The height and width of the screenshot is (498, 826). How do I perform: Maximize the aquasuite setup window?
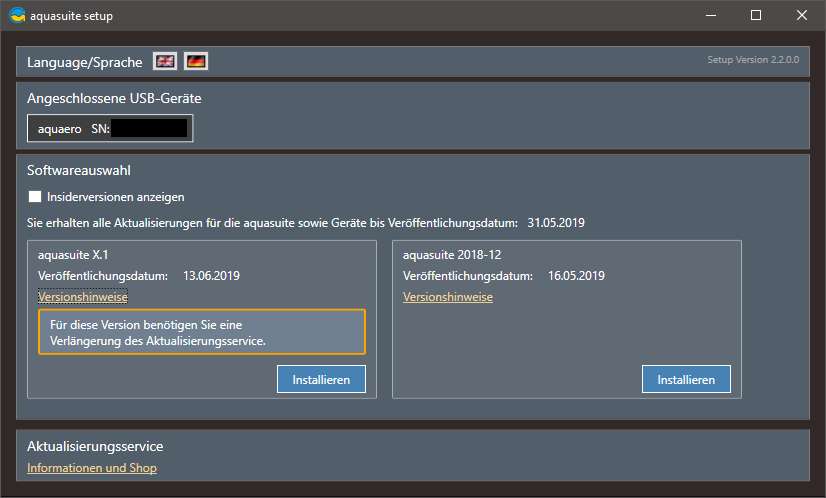click(756, 15)
